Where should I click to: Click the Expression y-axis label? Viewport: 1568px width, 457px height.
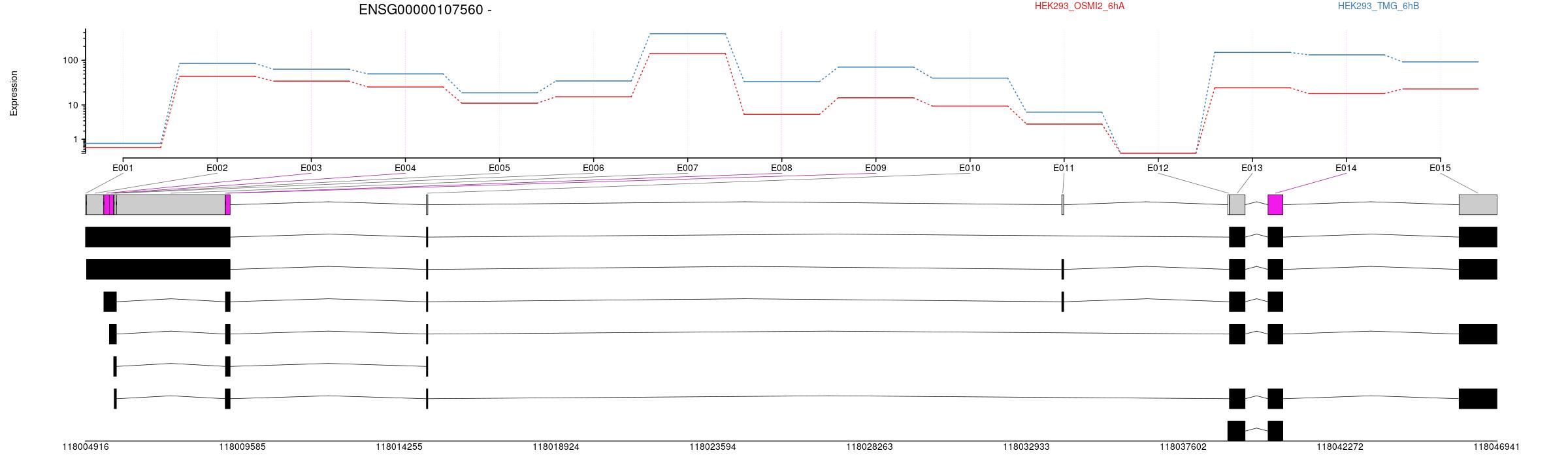point(14,93)
